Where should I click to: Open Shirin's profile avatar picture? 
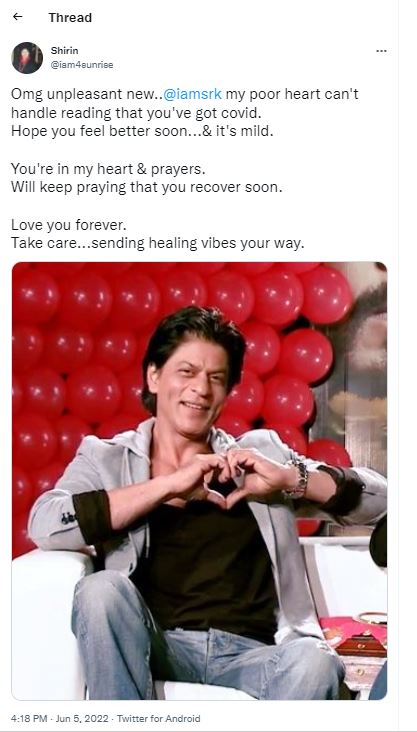(27, 58)
